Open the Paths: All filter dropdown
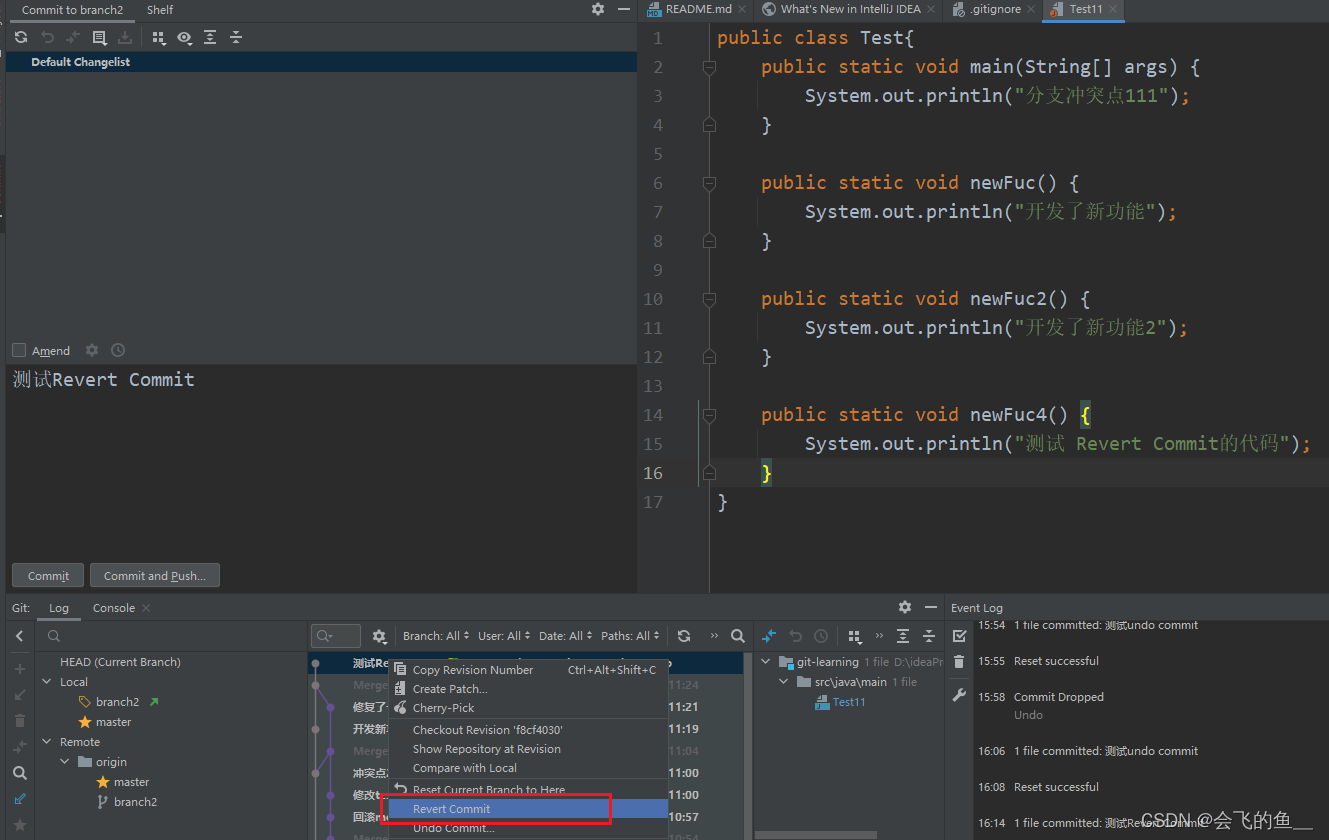Screen dimensions: 1329x840 pyautogui.click(x=630, y=636)
